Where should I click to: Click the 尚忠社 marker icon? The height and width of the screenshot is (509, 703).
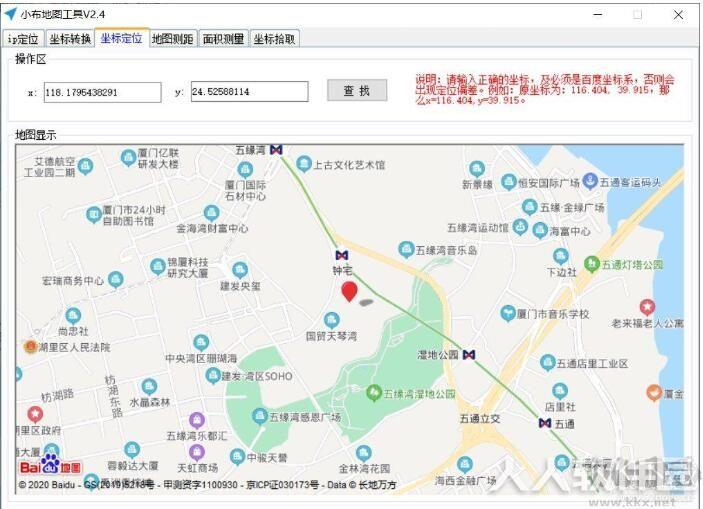73,316
